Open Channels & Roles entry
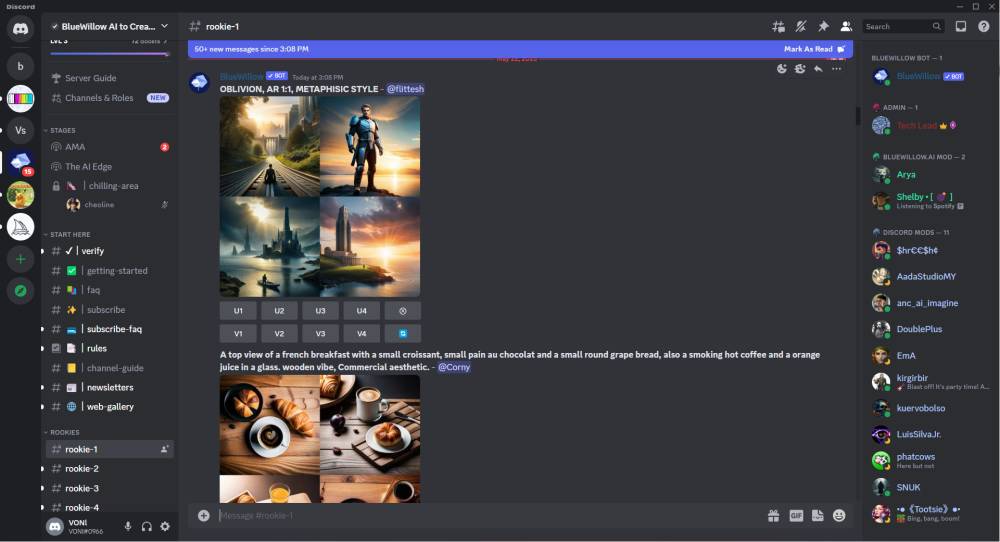Image resolution: width=1000 pixels, height=542 pixels. pyautogui.click(x=109, y=98)
